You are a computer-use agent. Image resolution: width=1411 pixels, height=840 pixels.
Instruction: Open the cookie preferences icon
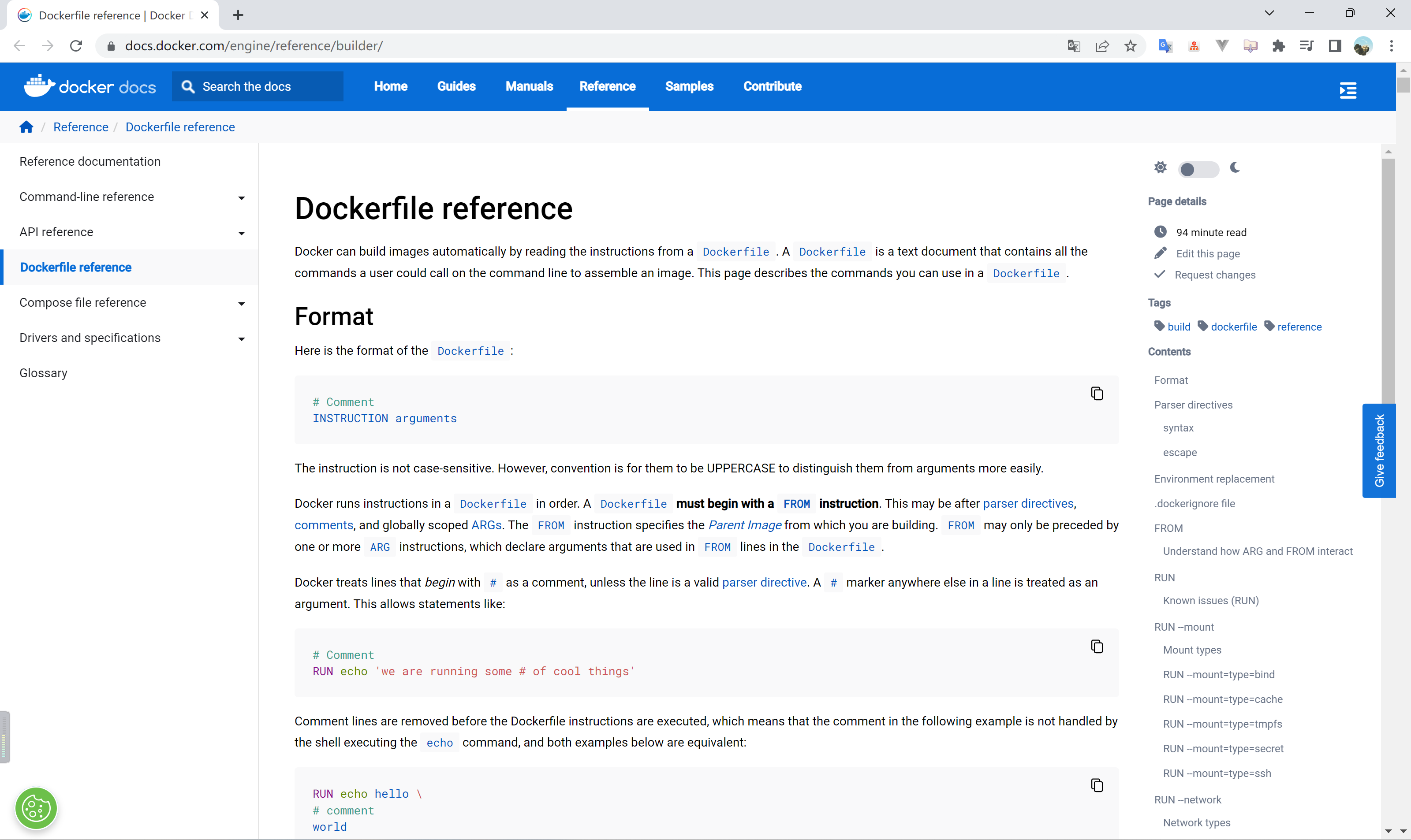(x=36, y=808)
